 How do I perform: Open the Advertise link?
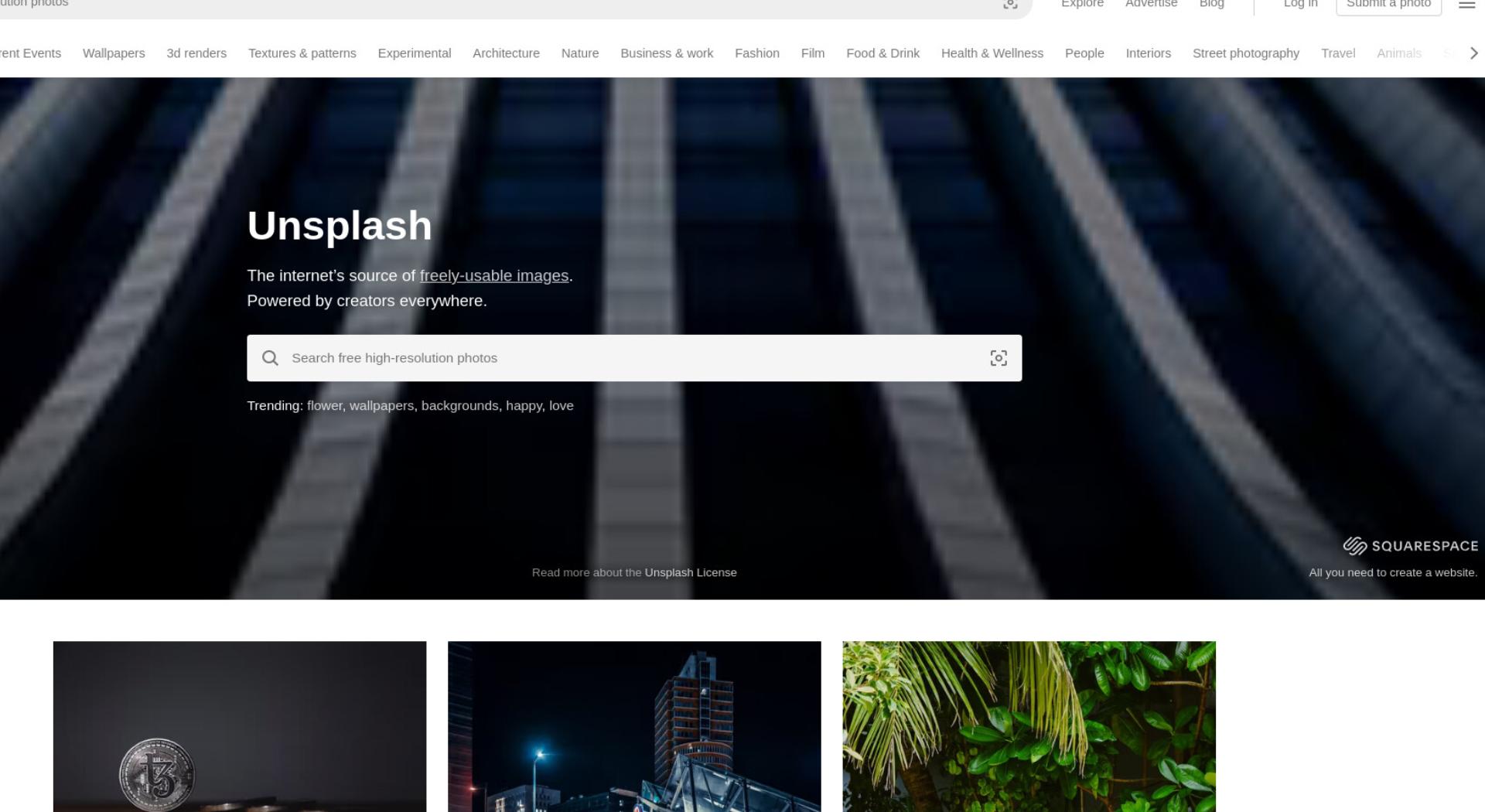point(1151,4)
